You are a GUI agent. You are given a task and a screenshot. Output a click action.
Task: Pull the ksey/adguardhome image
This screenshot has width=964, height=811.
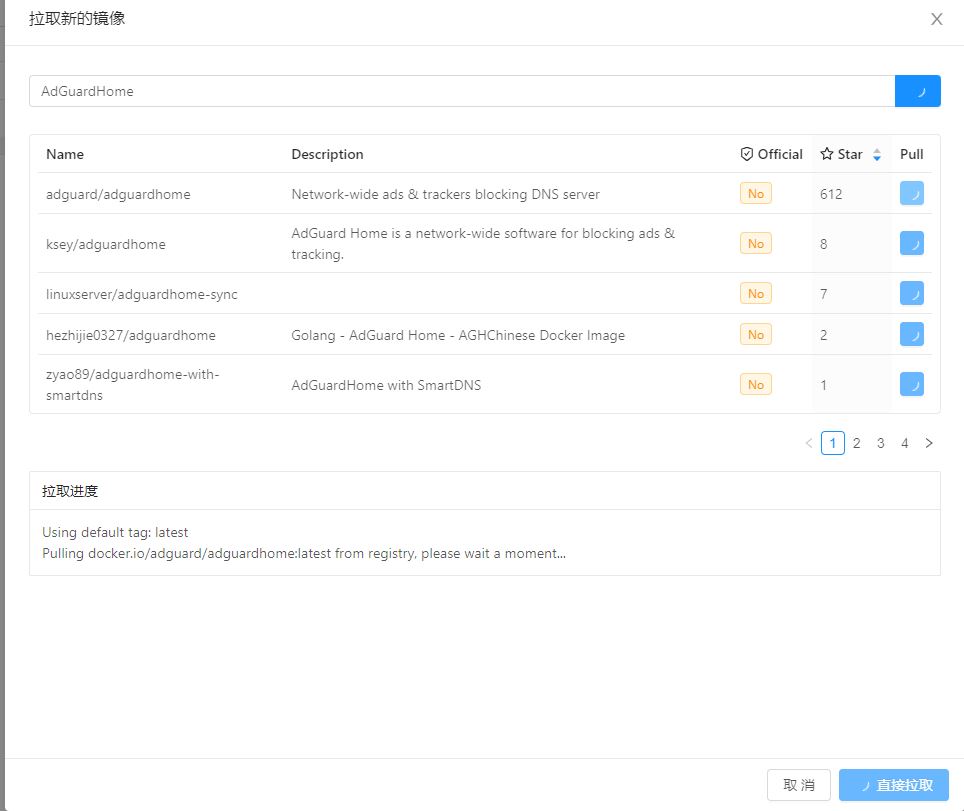click(x=912, y=243)
